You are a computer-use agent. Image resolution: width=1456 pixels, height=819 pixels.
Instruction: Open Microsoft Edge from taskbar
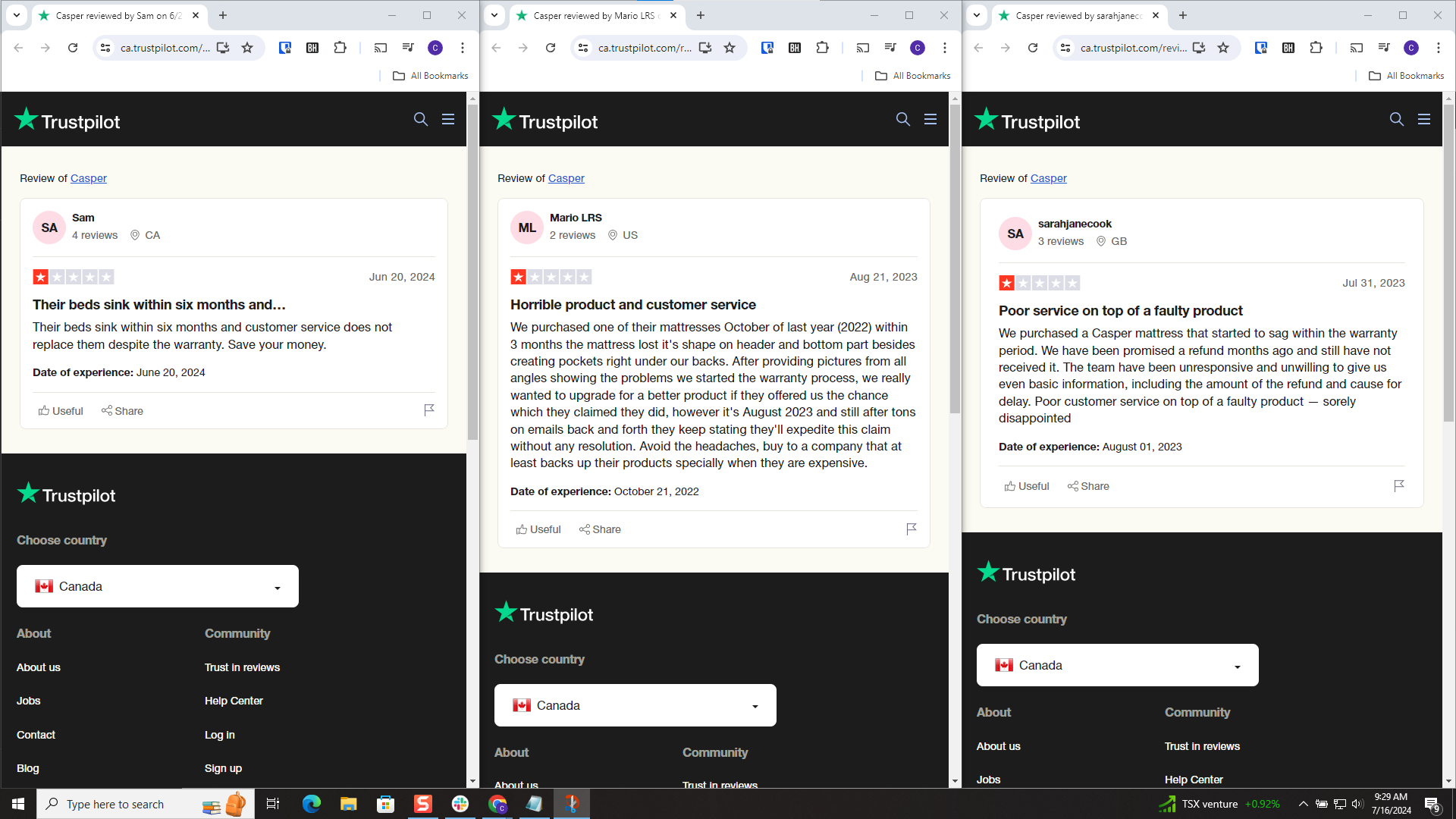coord(312,804)
